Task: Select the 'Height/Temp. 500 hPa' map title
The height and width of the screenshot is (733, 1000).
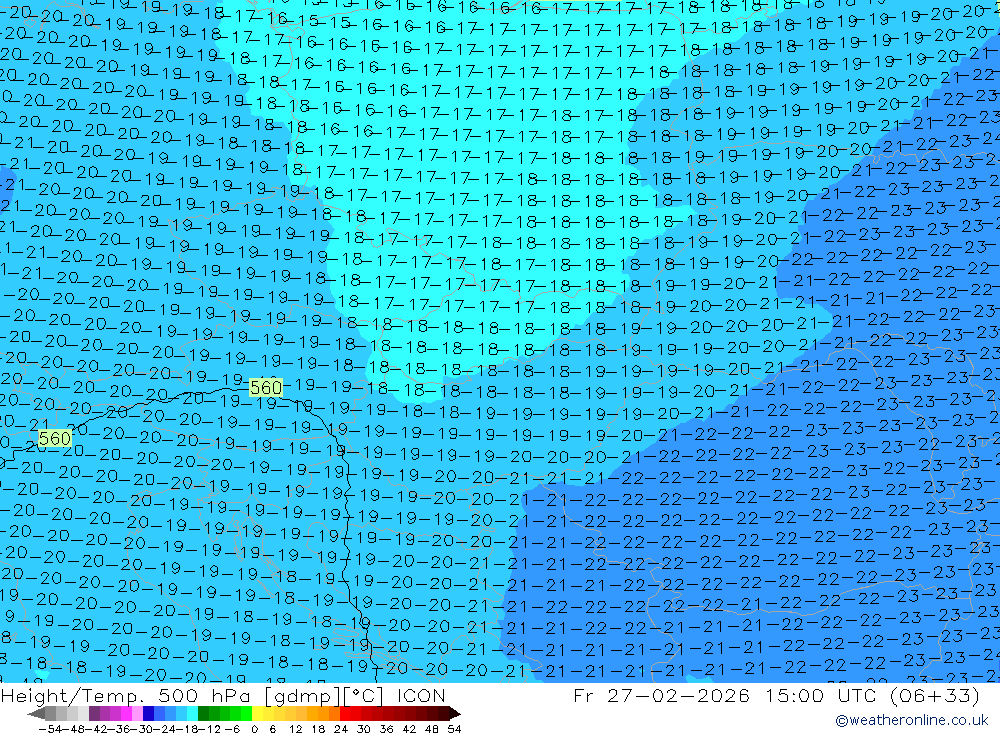Action: pyautogui.click(x=128, y=695)
